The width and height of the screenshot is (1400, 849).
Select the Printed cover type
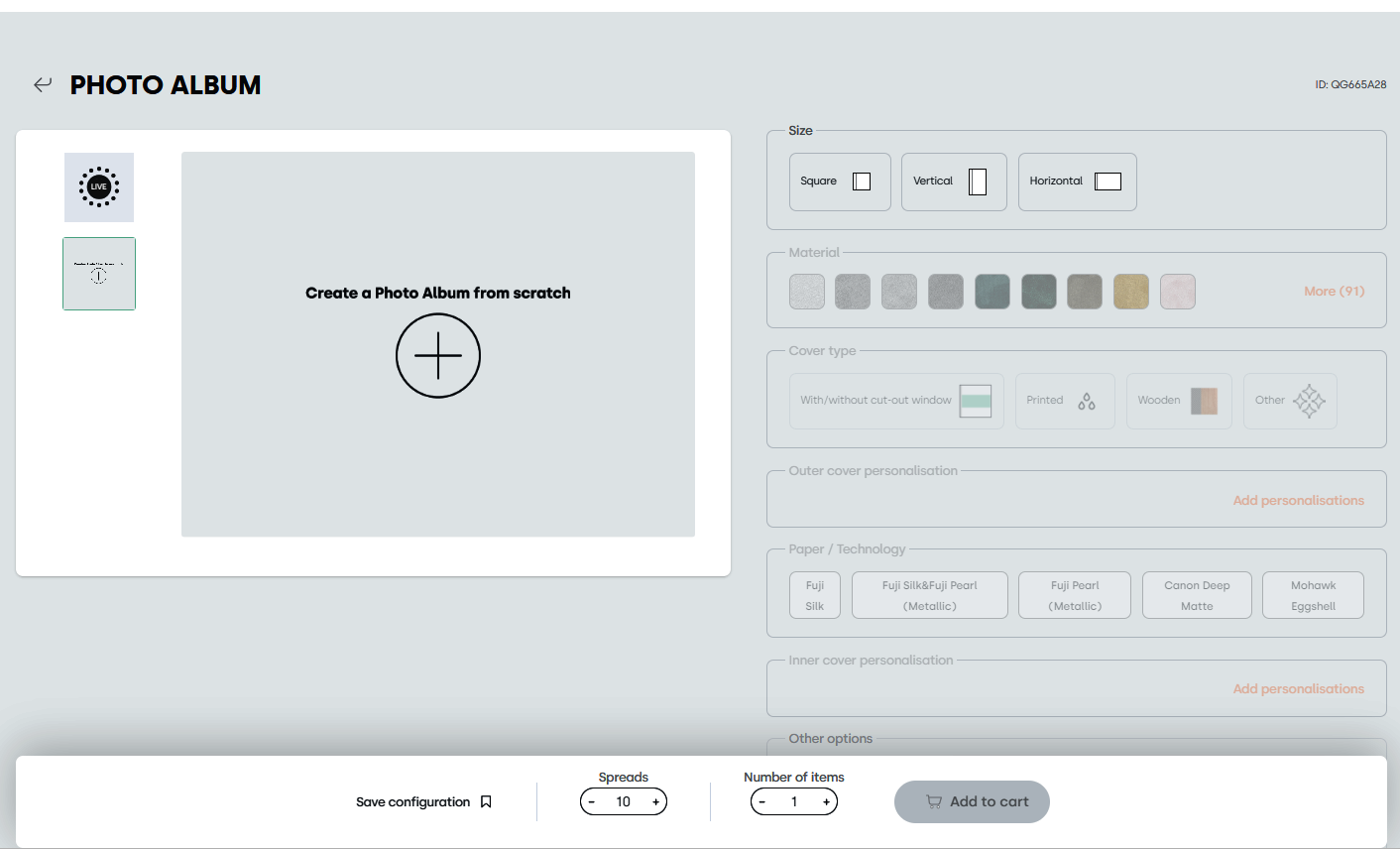coord(1065,401)
